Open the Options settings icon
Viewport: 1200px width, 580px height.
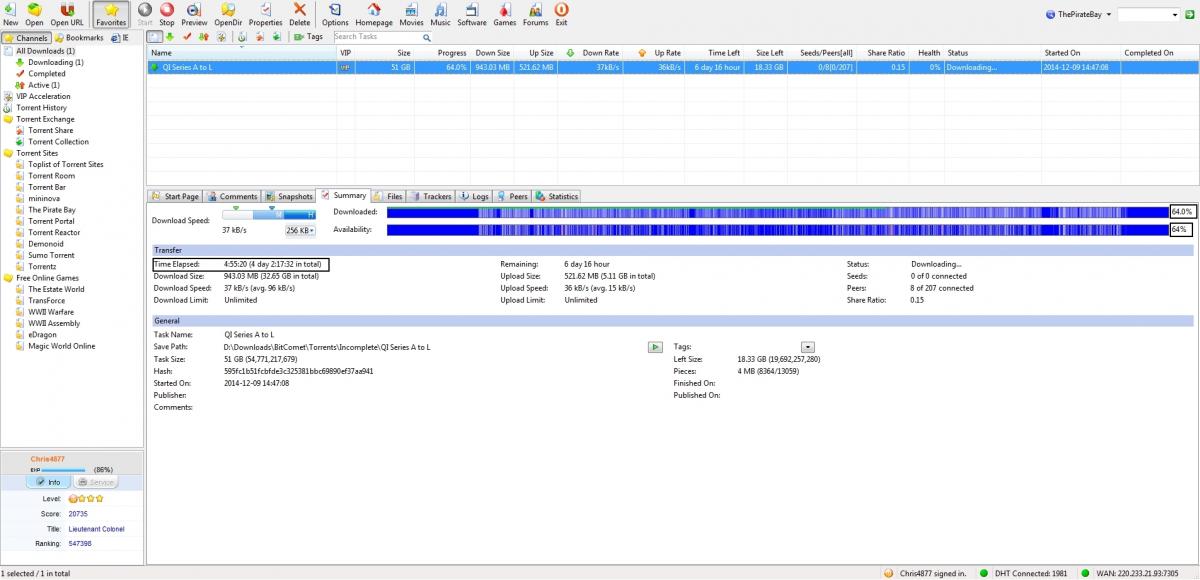(335, 14)
